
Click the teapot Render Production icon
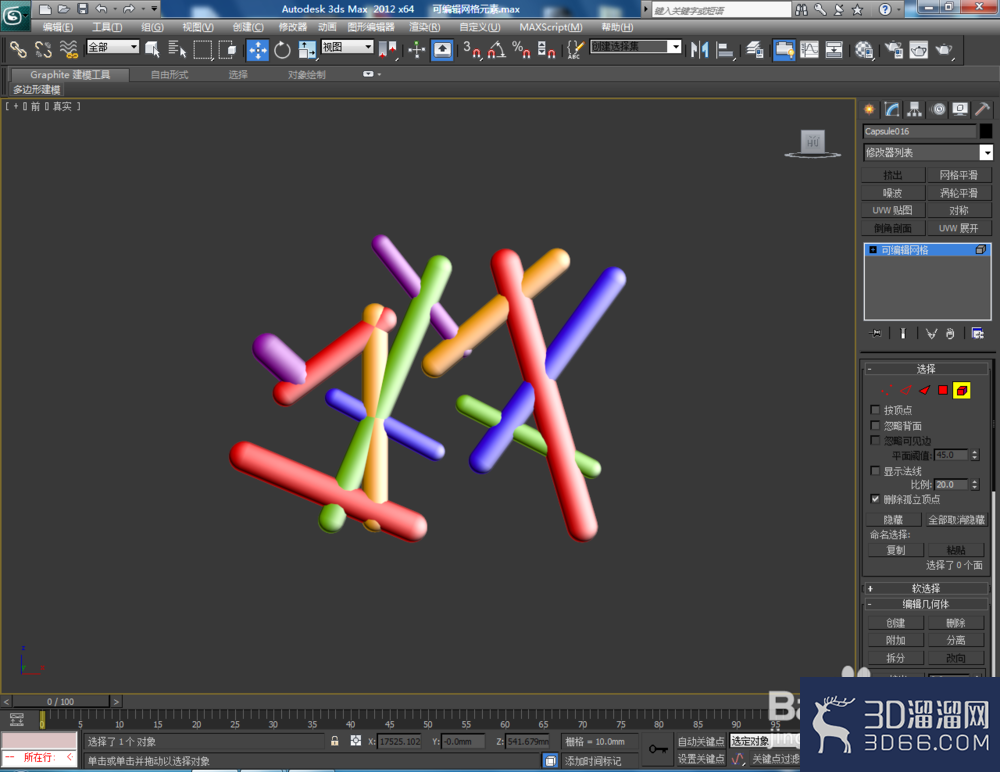(x=943, y=49)
